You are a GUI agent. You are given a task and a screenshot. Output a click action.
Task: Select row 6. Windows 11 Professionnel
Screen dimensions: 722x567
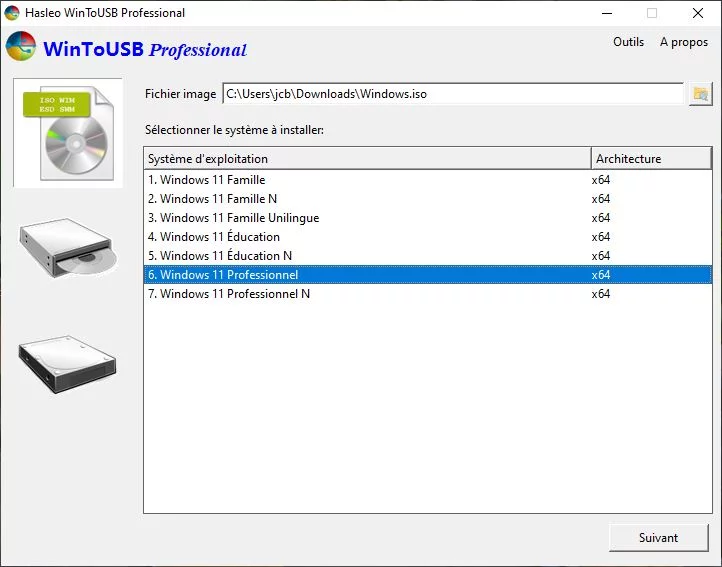coord(428,275)
